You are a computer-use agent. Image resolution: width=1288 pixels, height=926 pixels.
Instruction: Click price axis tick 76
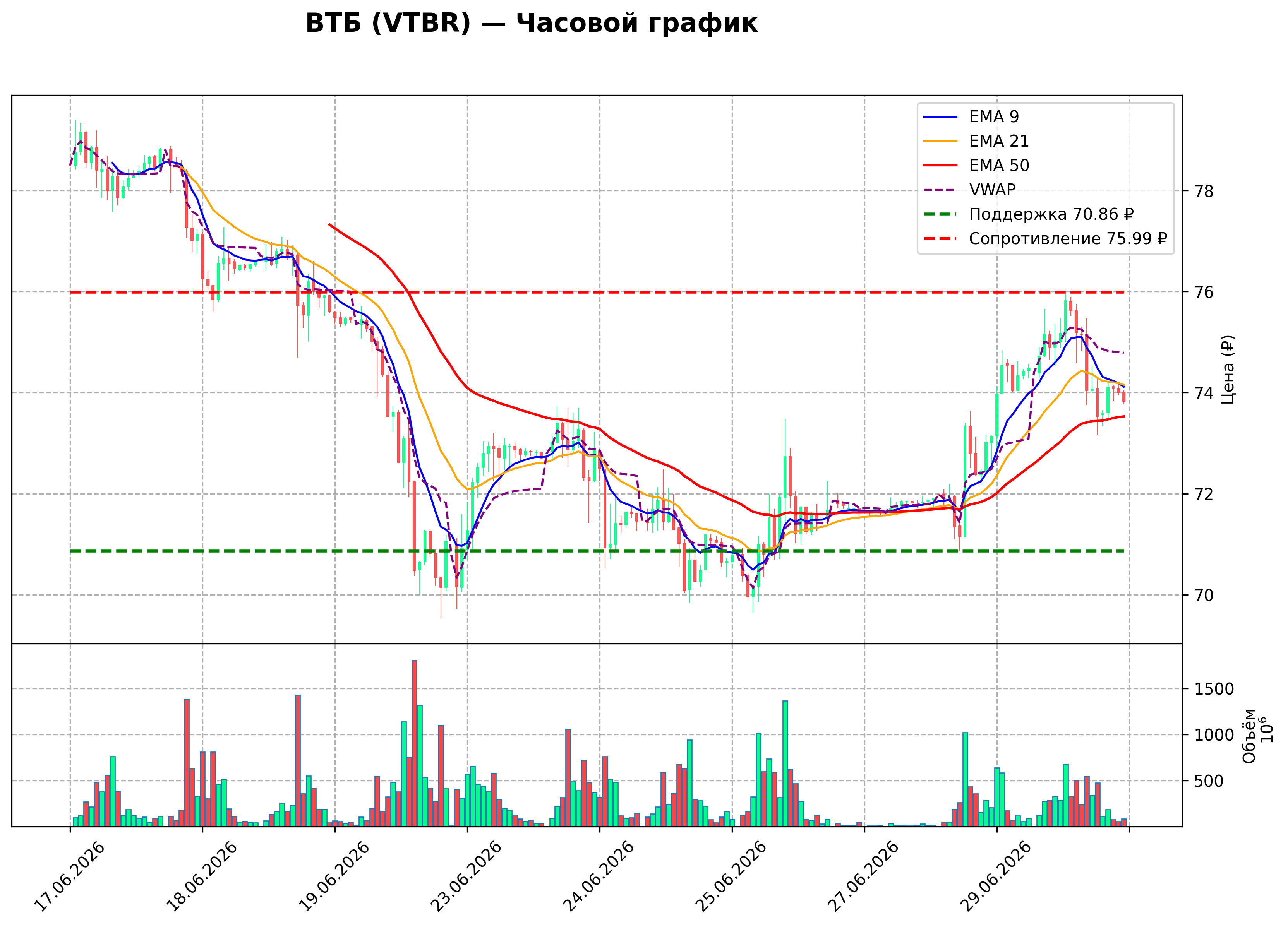pyautogui.click(x=1204, y=293)
